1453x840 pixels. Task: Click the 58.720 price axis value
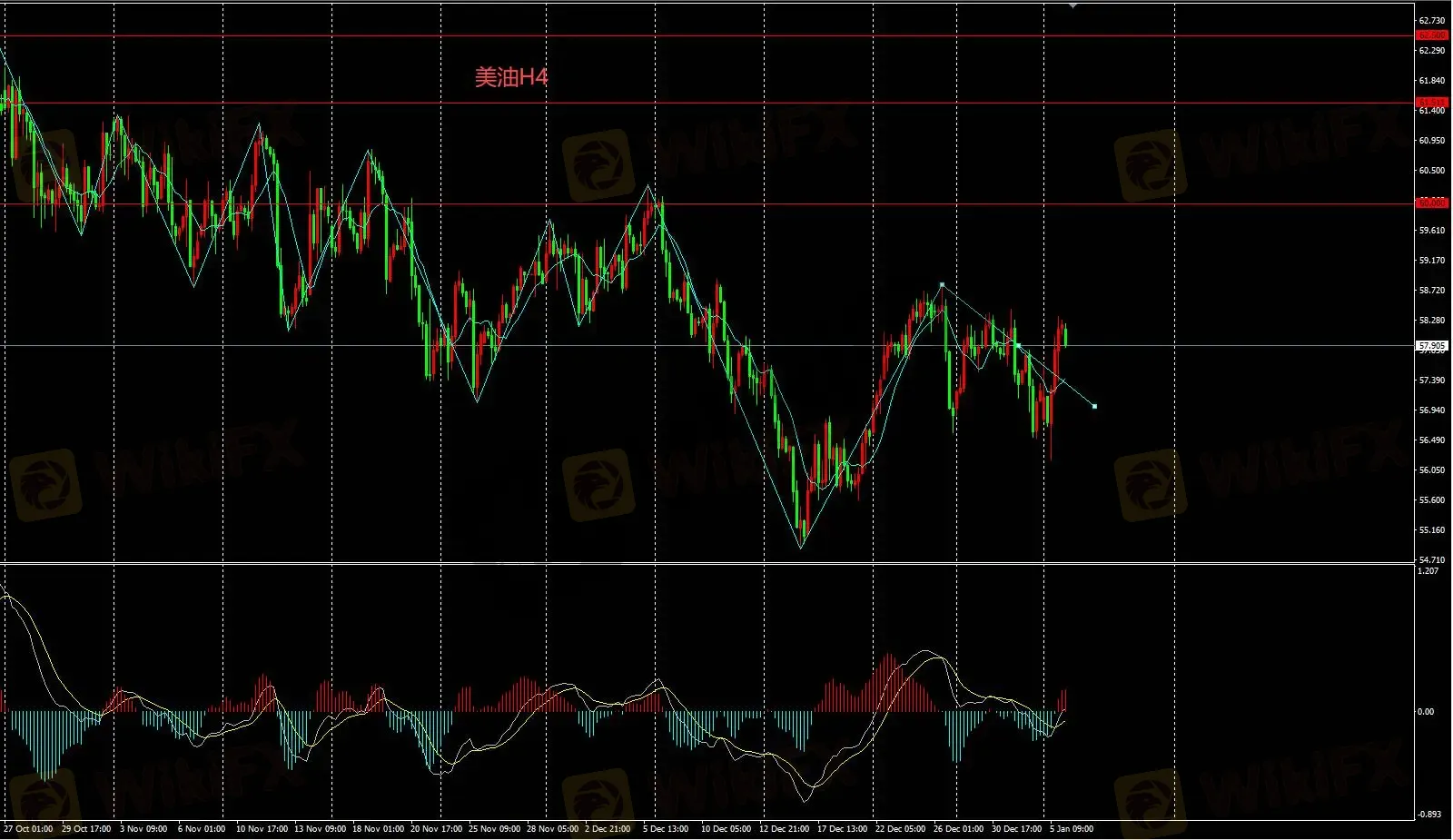click(x=1431, y=291)
